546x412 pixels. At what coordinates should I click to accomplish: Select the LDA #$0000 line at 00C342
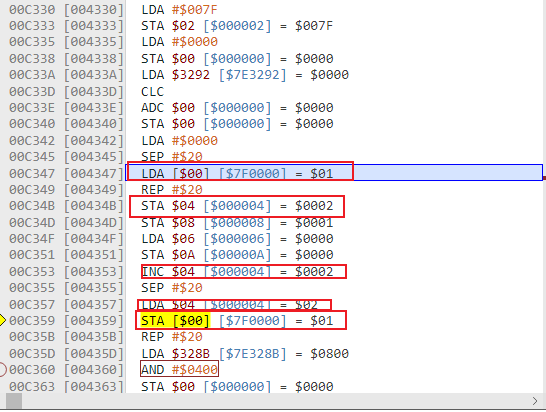179,140
